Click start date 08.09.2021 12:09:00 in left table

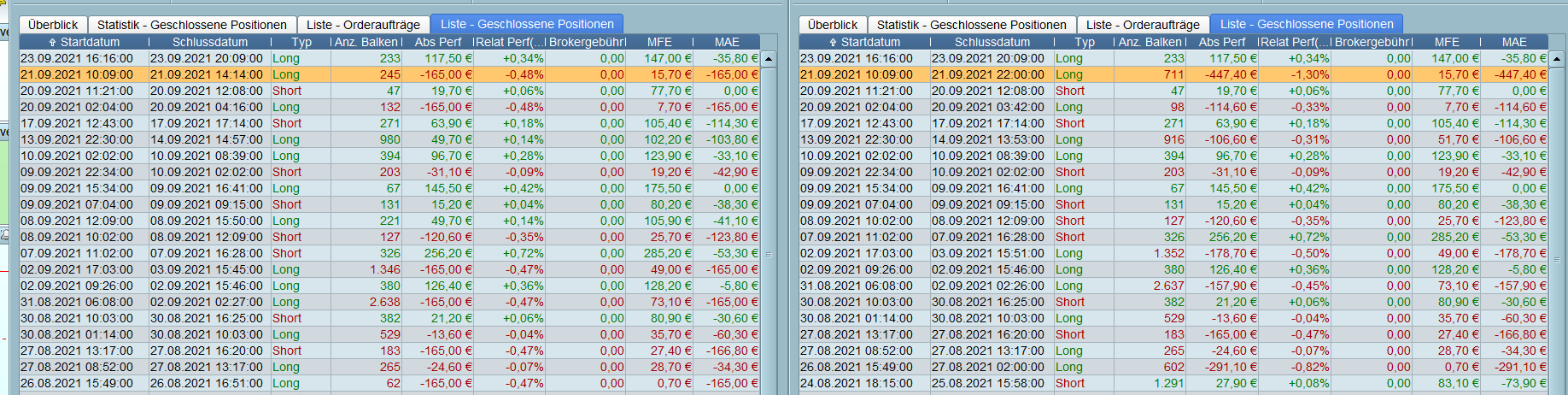pos(77,221)
